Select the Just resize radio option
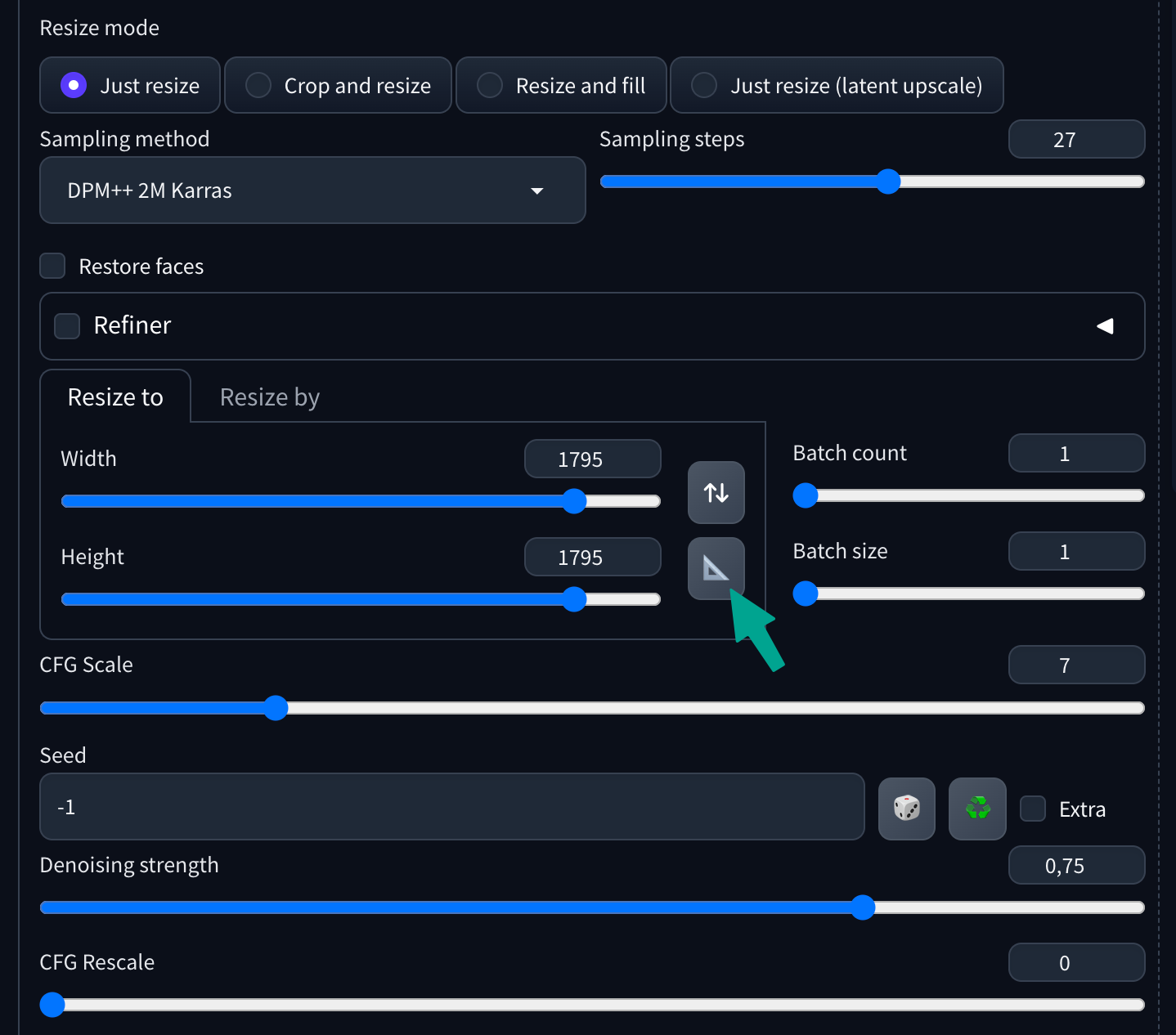The height and width of the screenshot is (1035, 1176). tap(130, 85)
